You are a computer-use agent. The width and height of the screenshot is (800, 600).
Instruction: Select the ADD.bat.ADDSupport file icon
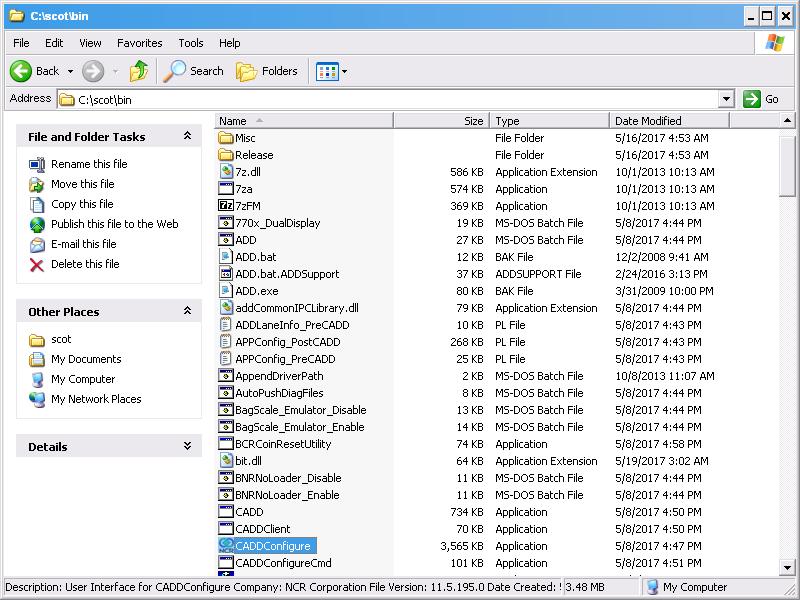[x=226, y=273]
